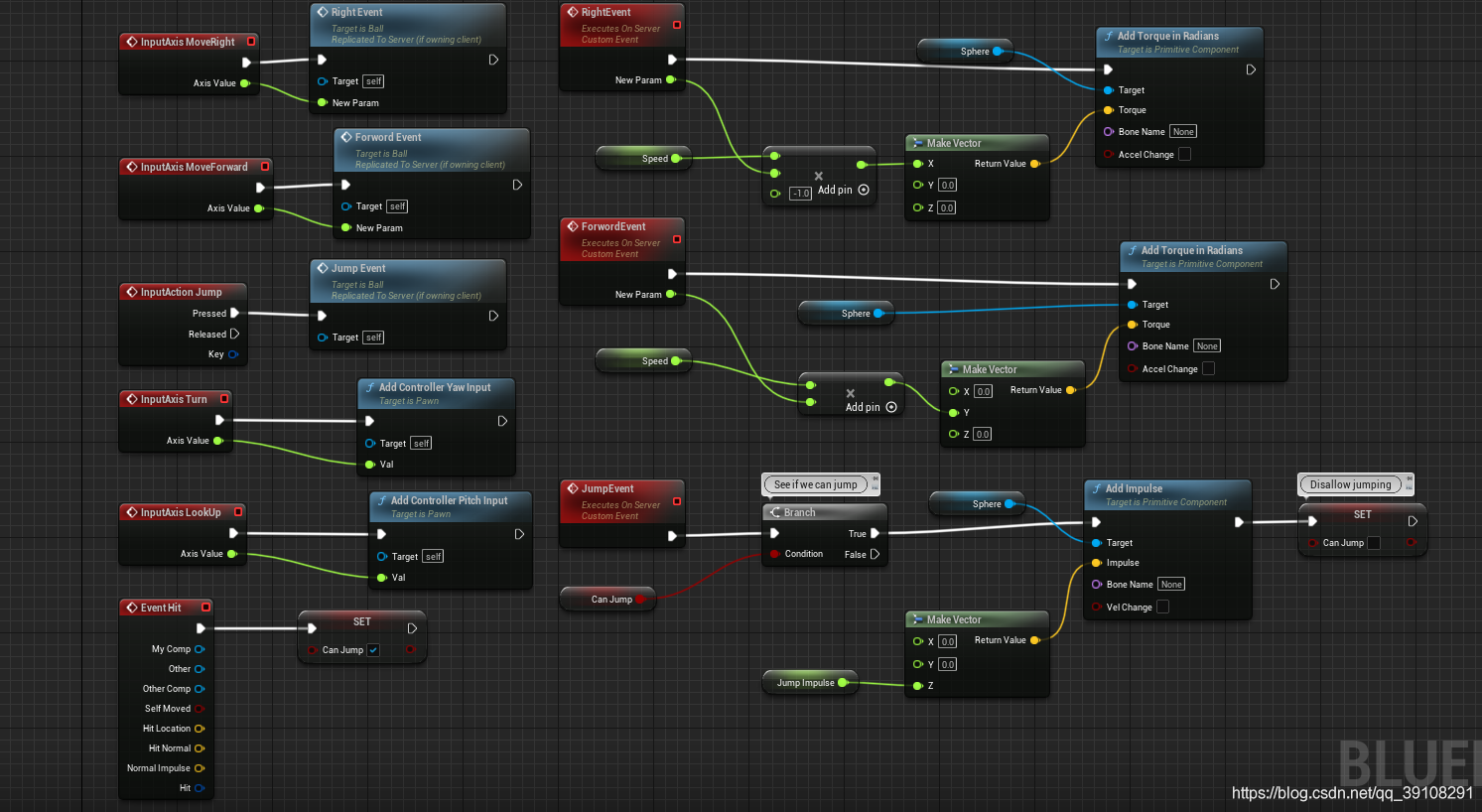Enable Accel Change checkbox on upper Add Torque node

(1184, 155)
